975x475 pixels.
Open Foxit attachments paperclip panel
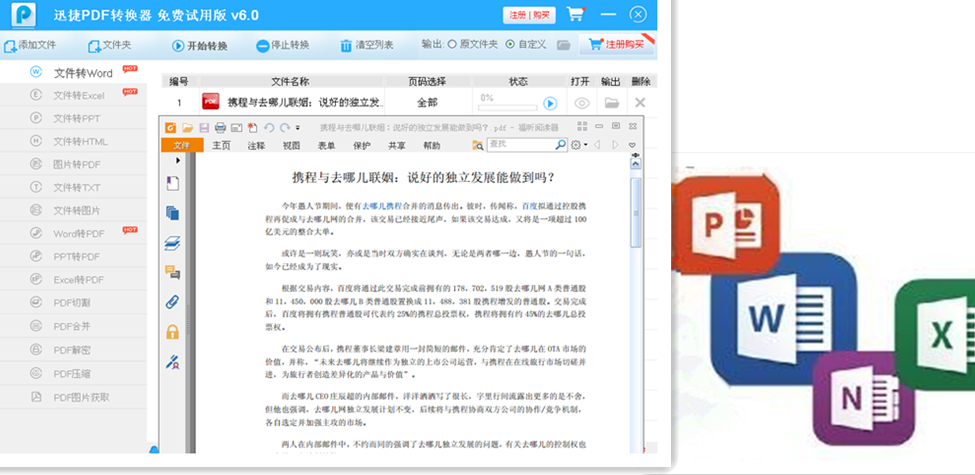pos(172,302)
